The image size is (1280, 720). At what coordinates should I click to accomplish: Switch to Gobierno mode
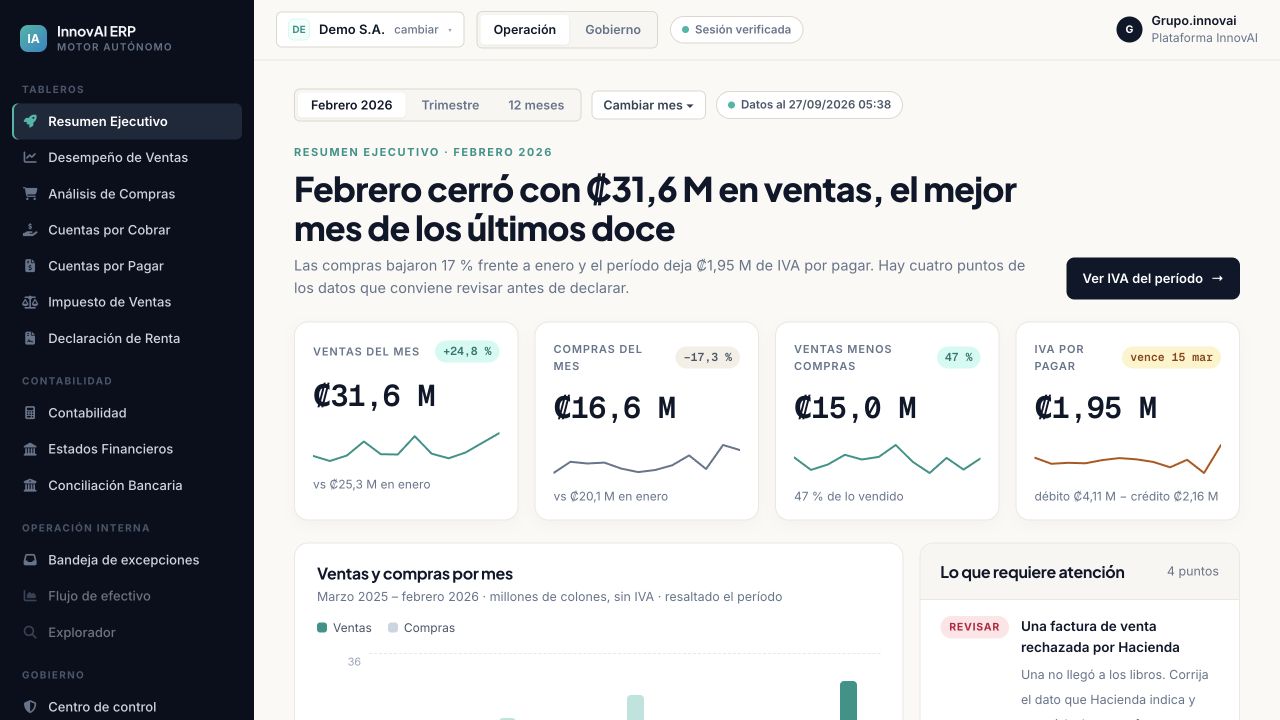tap(613, 30)
